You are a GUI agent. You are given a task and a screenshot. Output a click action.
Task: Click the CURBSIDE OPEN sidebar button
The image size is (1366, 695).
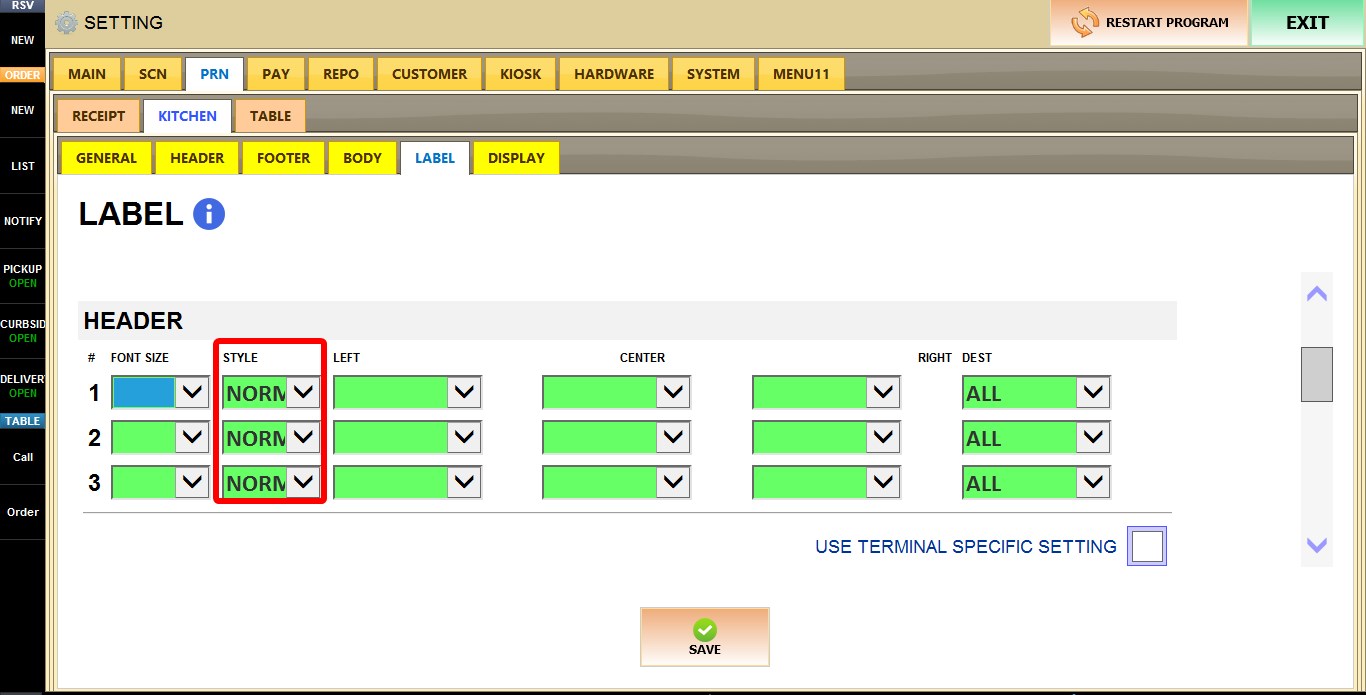coord(22,331)
